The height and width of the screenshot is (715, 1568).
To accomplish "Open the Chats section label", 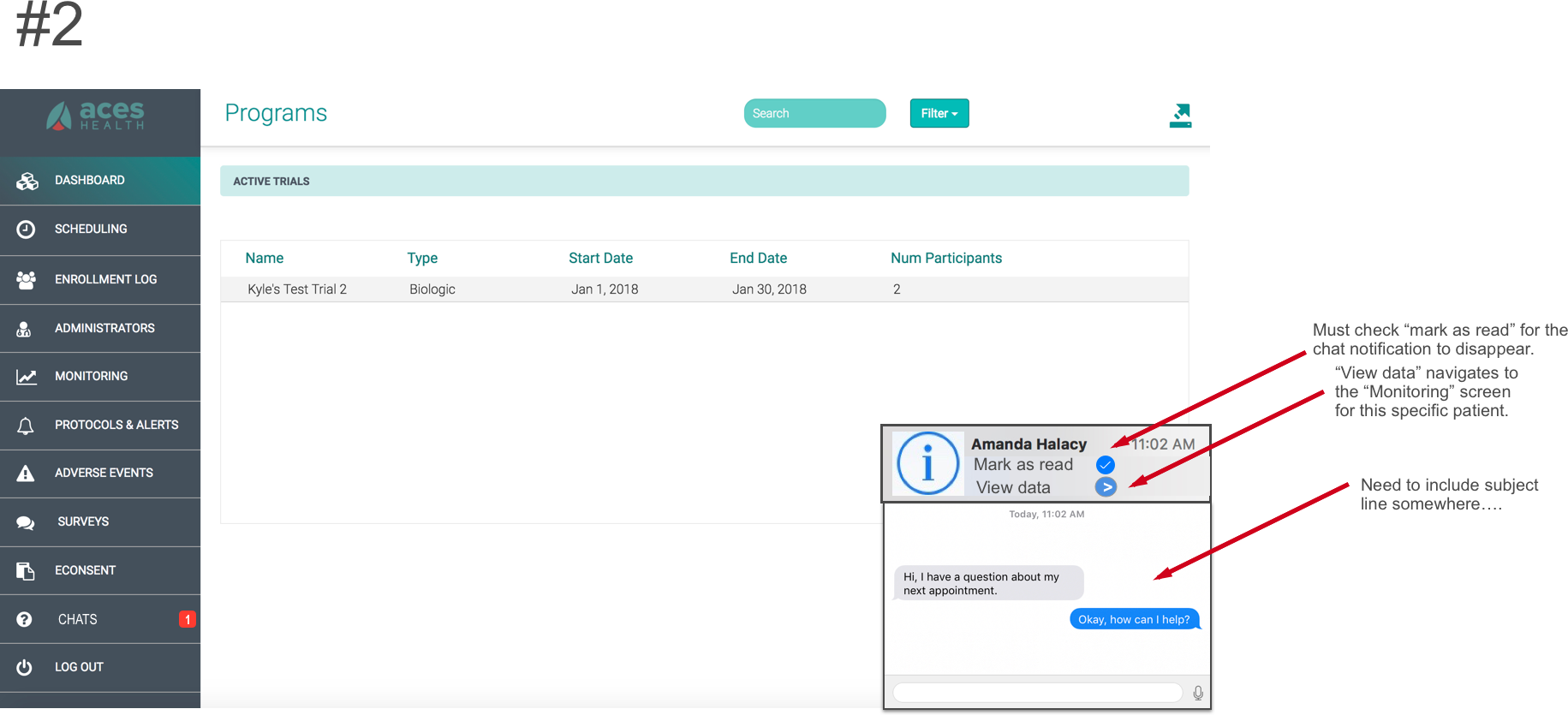I will click(78, 620).
